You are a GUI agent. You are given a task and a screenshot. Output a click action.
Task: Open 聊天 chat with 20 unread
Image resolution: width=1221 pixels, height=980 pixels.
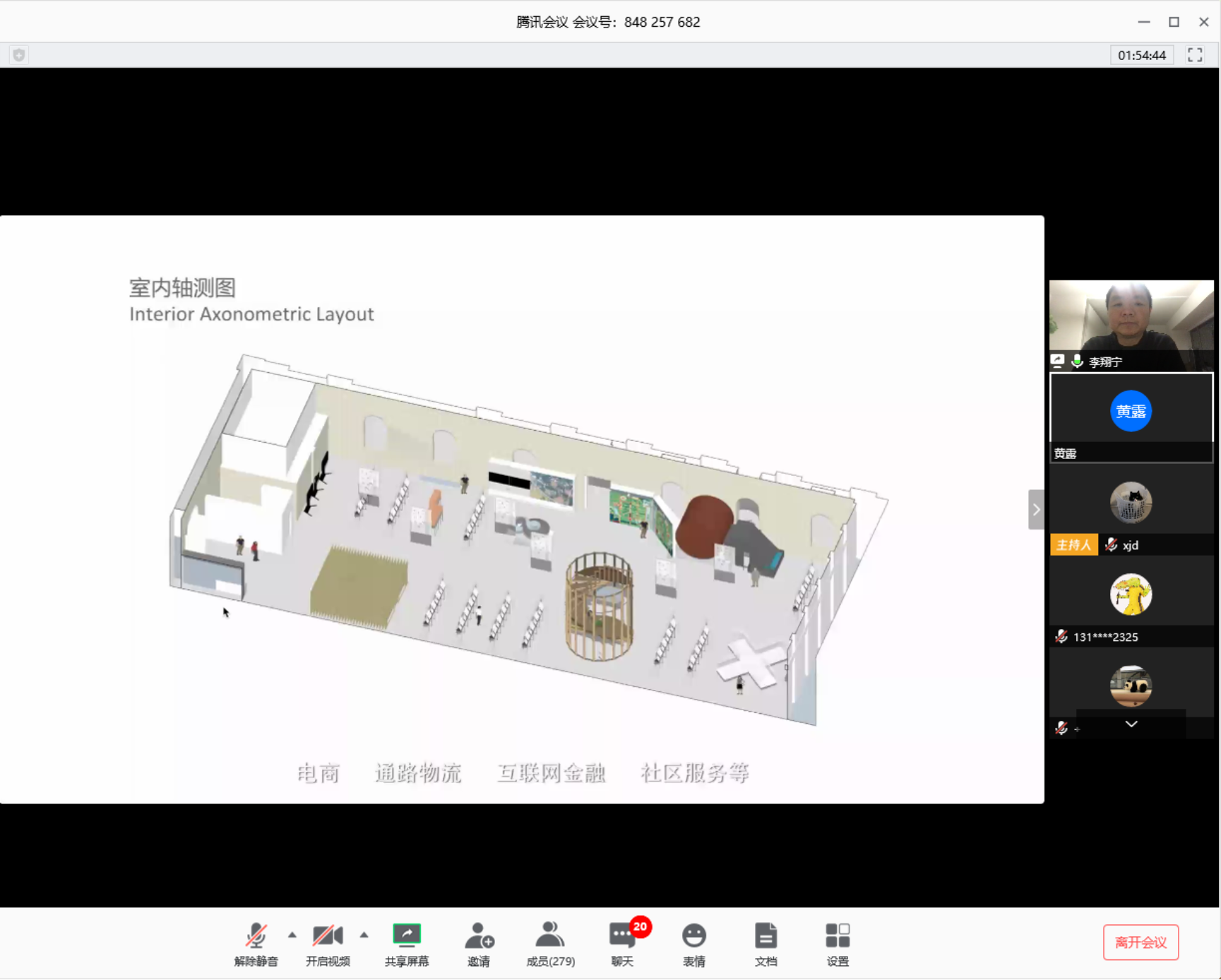[622, 943]
